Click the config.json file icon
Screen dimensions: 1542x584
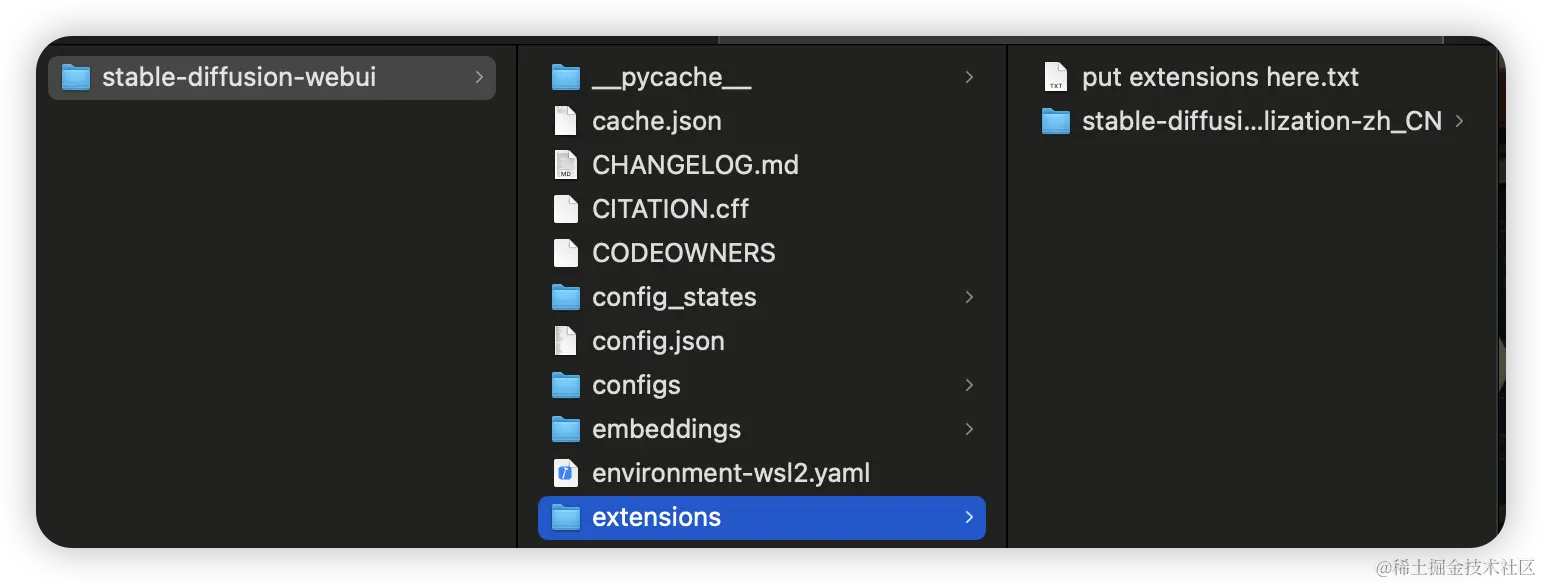click(x=566, y=341)
